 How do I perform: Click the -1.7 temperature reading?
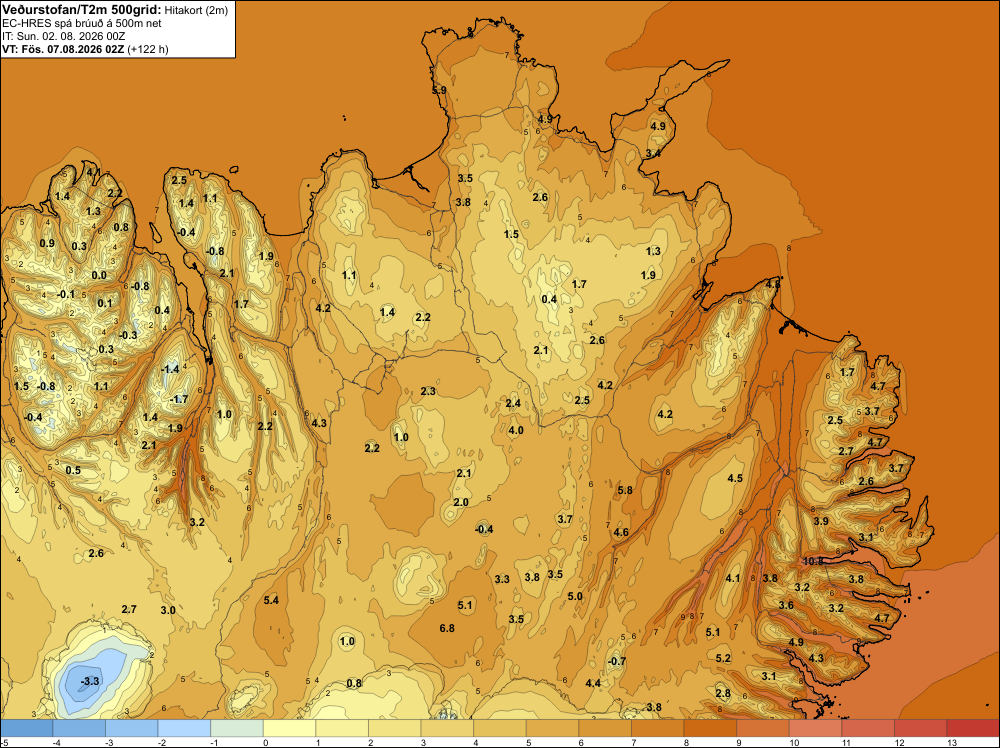(x=179, y=399)
